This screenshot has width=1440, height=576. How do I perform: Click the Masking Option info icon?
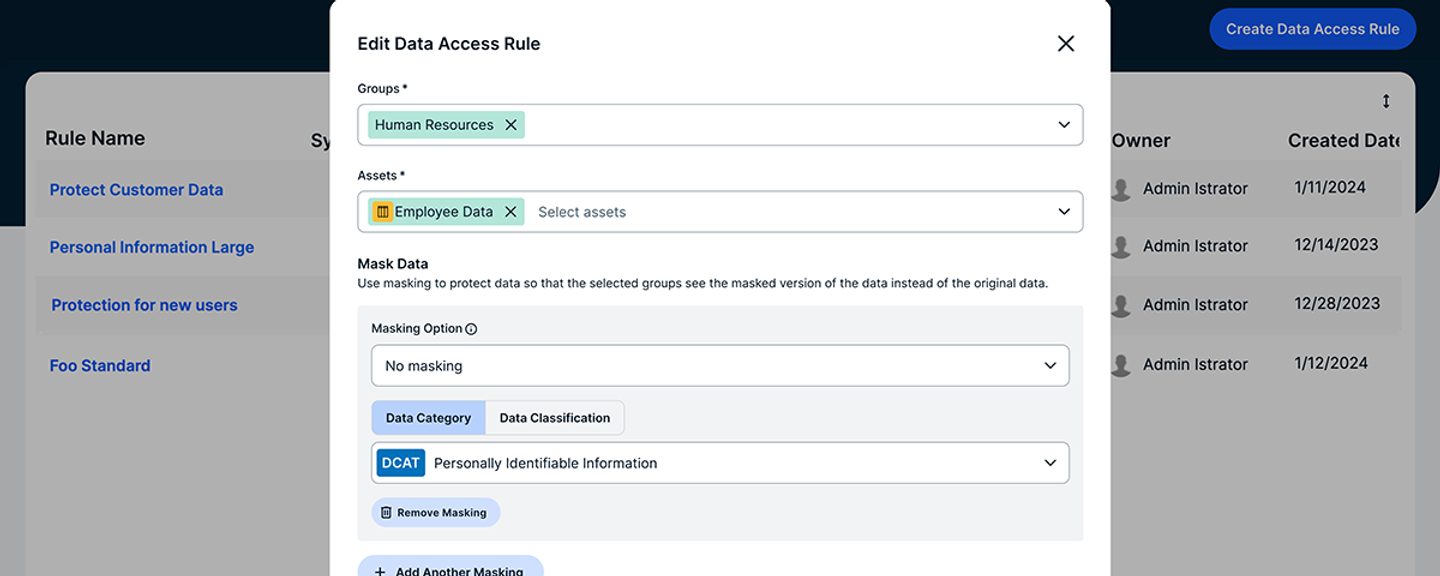pos(471,329)
